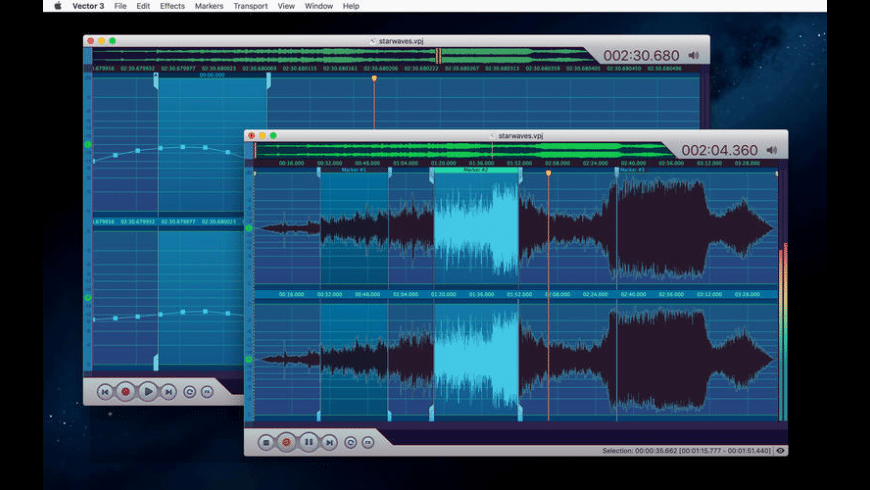The height and width of the screenshot is (490, 870).
Task: Toggle the eye icon beside the Selection readout
Action: [x=780, y=451]
